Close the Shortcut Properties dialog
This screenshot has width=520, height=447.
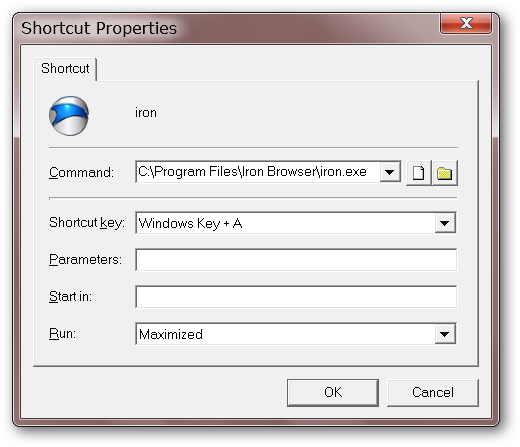466,24
